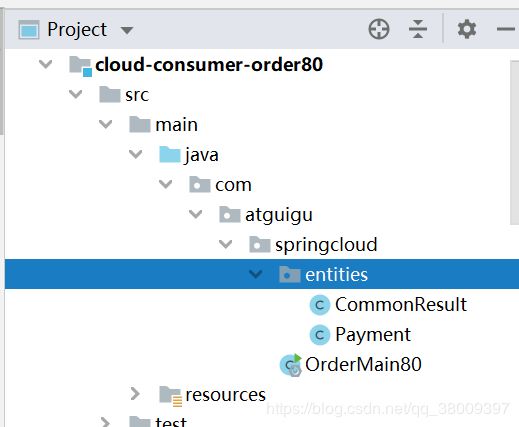Click the resources folder icon
Image resolution: width=519 pixels, height=427 pixels.
pyautogui.click(x=171, y=396)
